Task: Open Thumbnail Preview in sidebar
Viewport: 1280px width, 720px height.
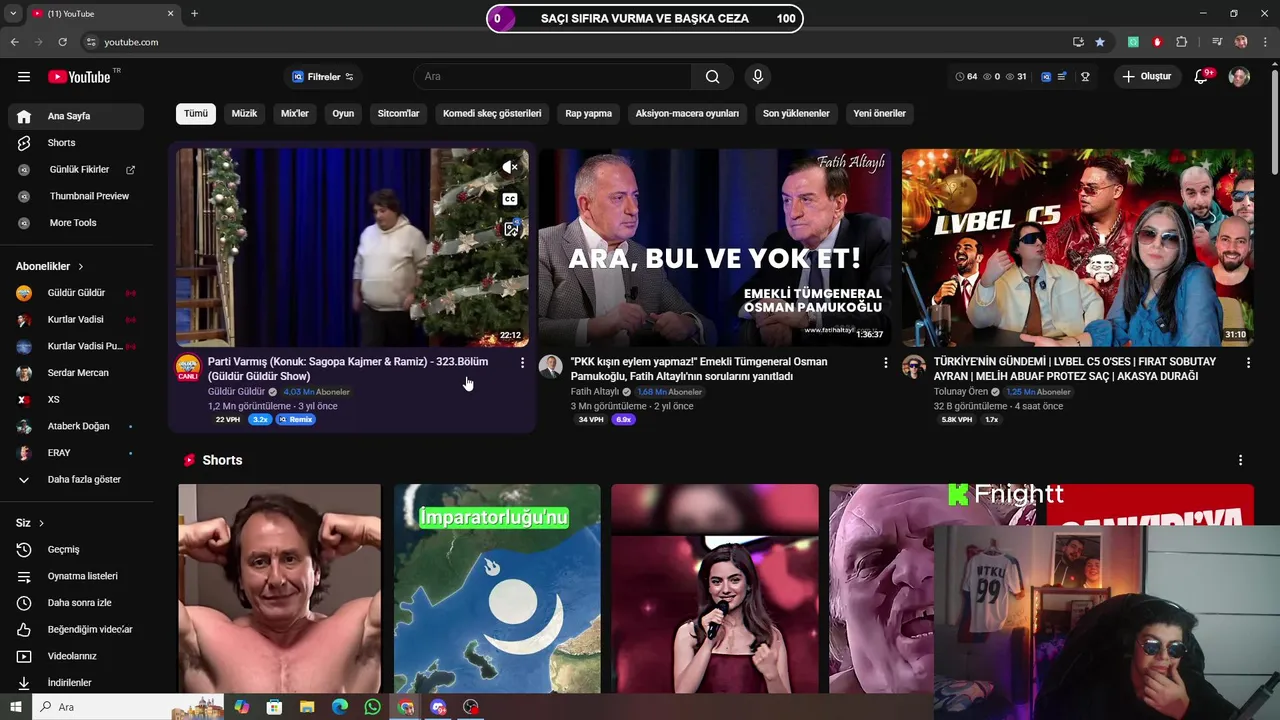Action: pos(76,197)
